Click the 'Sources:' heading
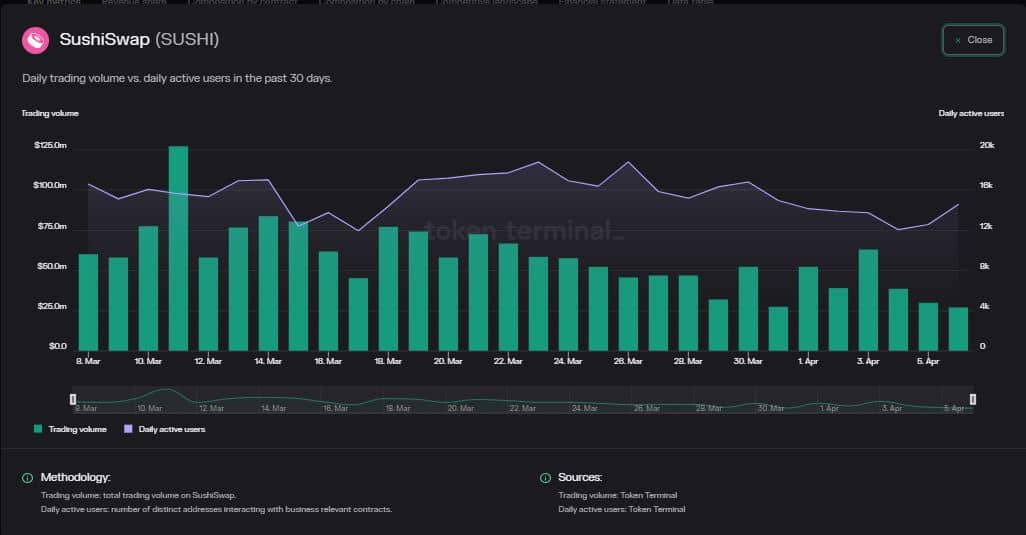The width and height of the screenshot is (1026, 535). tap(580, 477)
